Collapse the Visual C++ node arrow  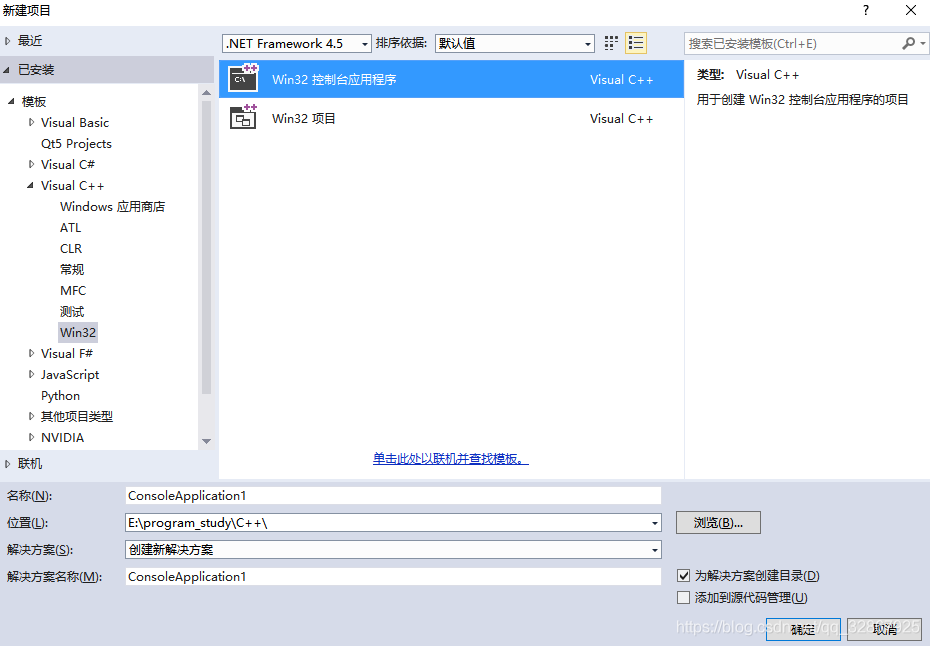(x=30, y=185)
